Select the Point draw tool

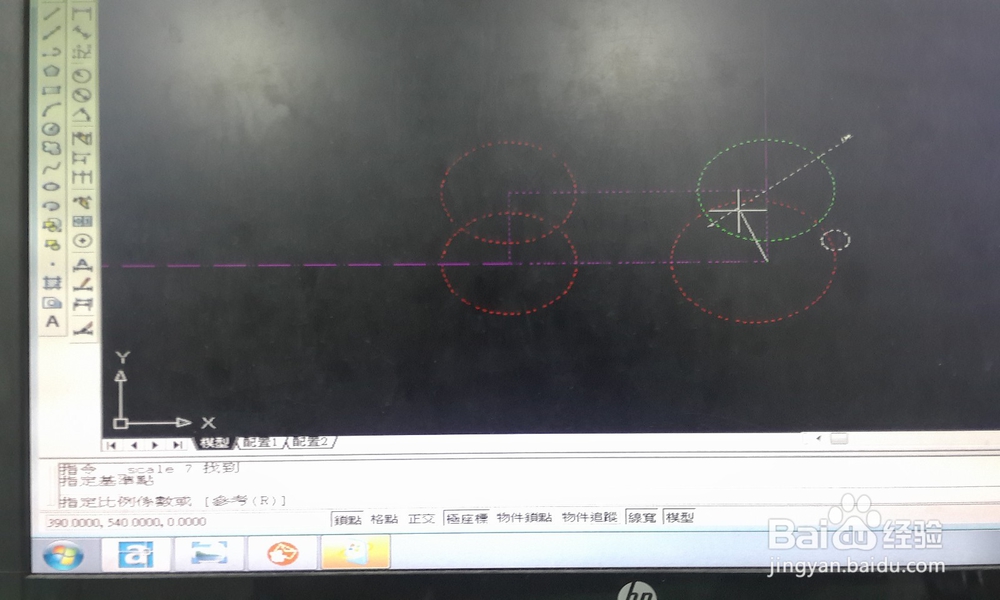pyautogui.click(x=52, y=263)
